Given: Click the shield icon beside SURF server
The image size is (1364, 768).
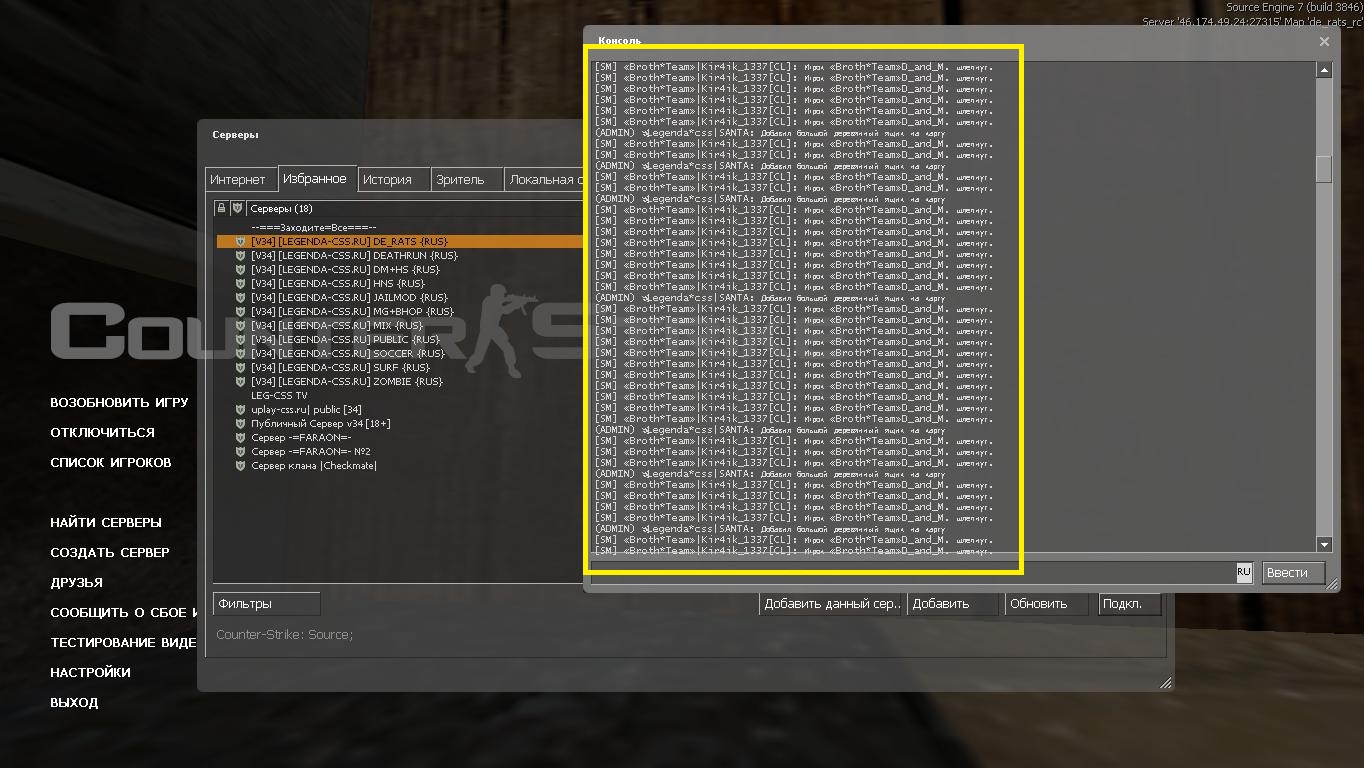Looking at the screenshot, I should (240, 367).
